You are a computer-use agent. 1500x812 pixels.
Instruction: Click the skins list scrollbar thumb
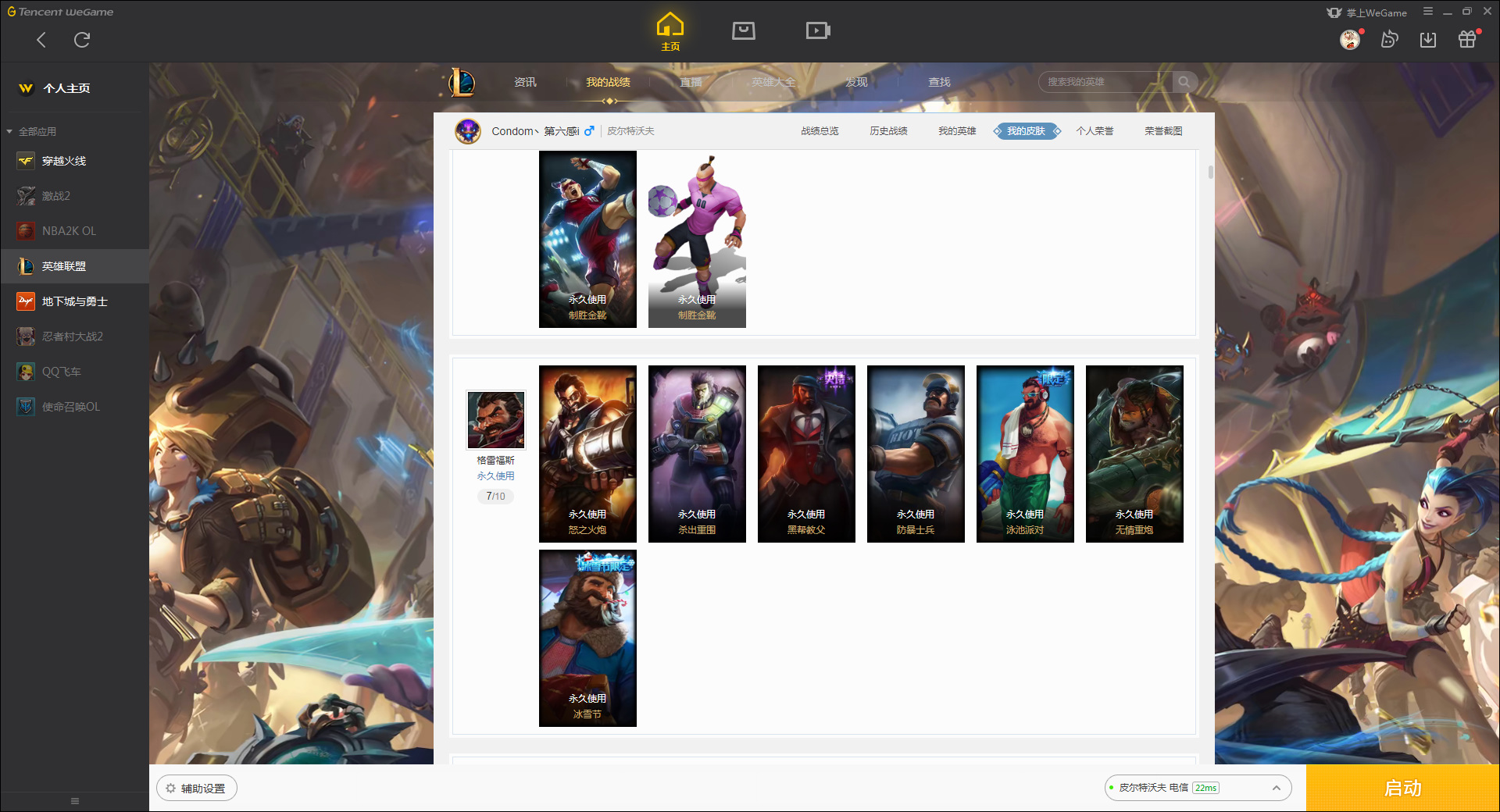[x=1210, y=172]
